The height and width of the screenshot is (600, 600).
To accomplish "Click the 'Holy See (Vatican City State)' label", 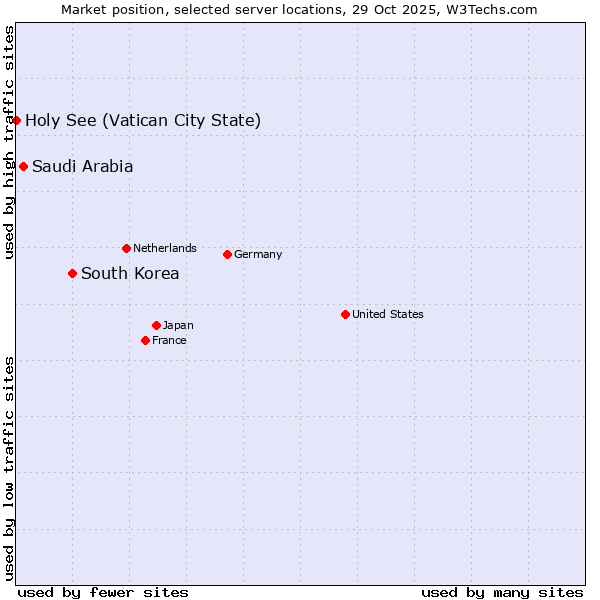I will 143,121.
